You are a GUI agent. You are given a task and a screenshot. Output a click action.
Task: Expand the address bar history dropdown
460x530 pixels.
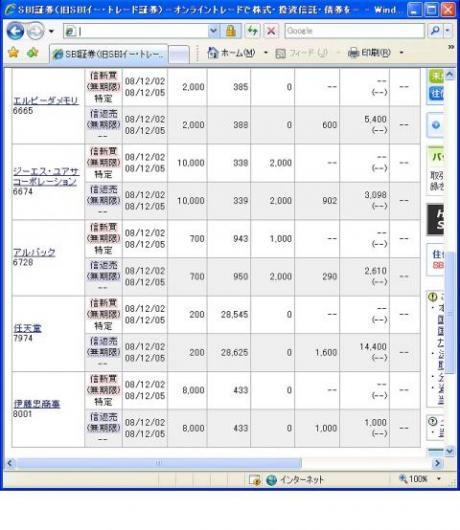tap(213, 31)
